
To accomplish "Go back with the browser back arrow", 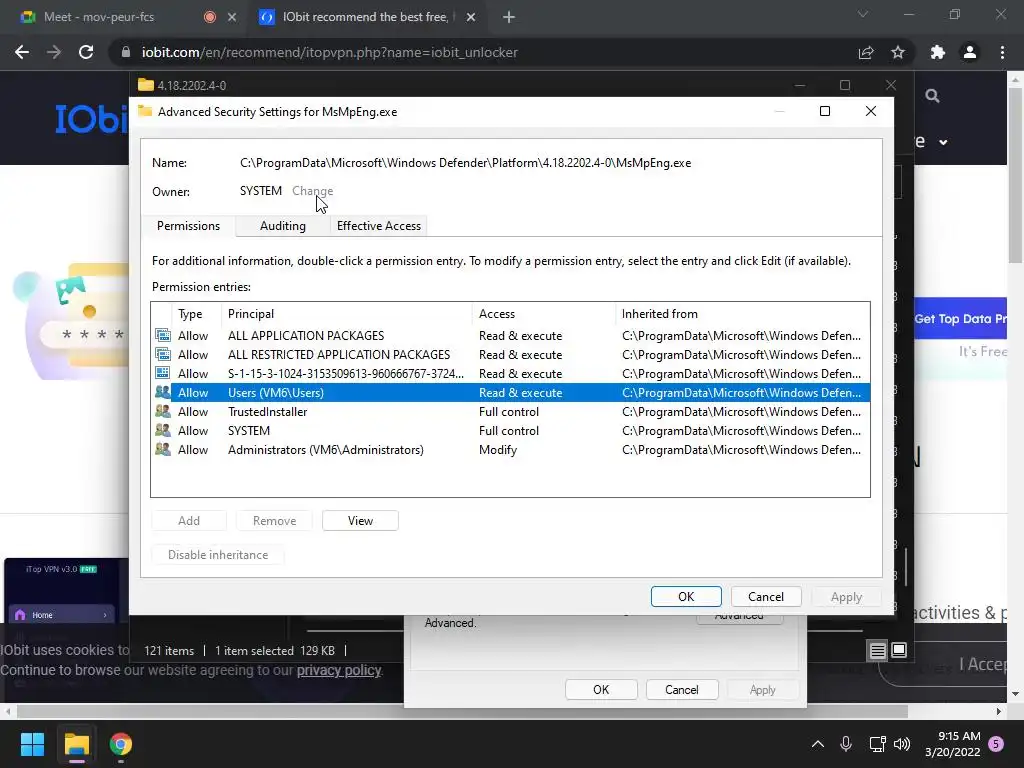I will point(22,52).
